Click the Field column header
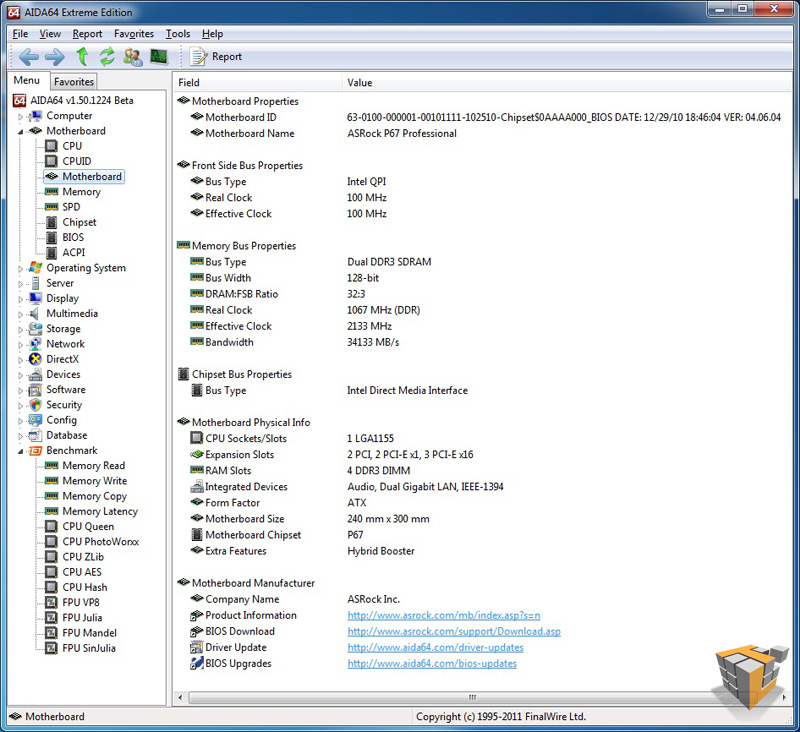 click(258, 83)
